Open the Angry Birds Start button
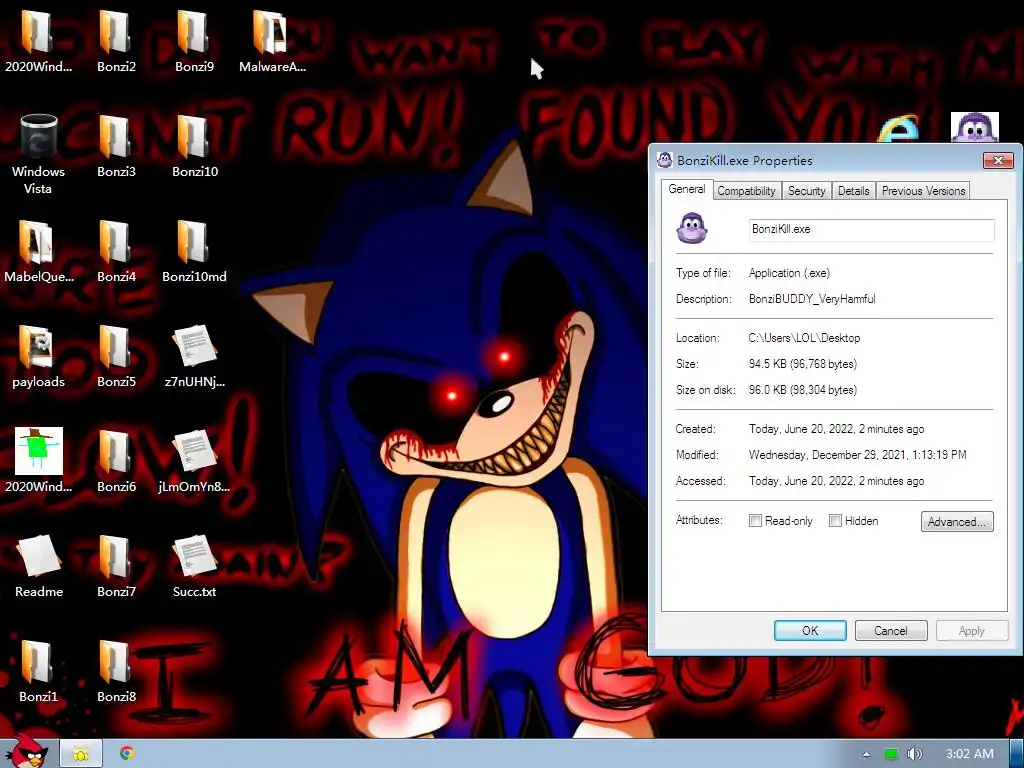 pyautogui.click(x=28, y=751)
